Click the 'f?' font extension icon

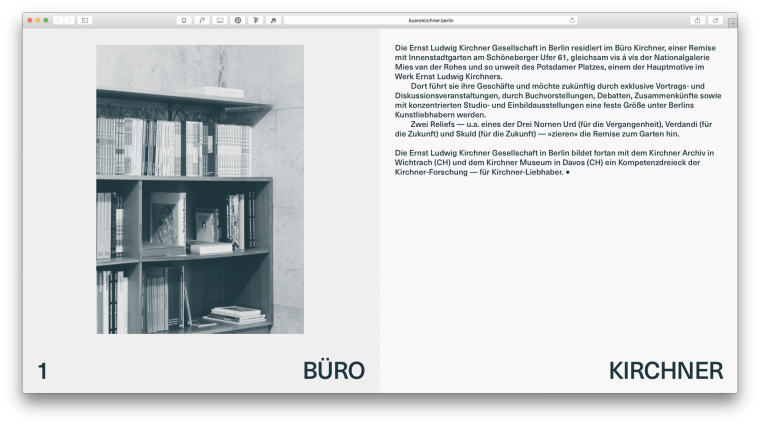[x=202, y=20]
